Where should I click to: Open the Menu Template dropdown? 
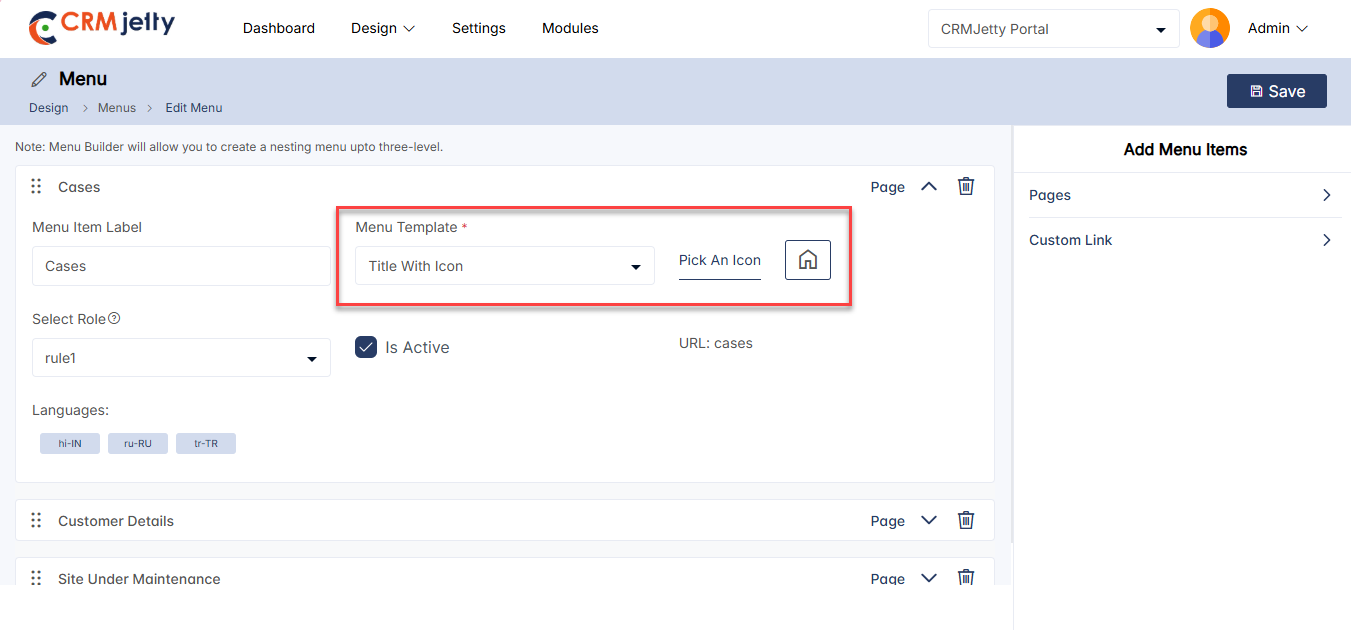504,266
